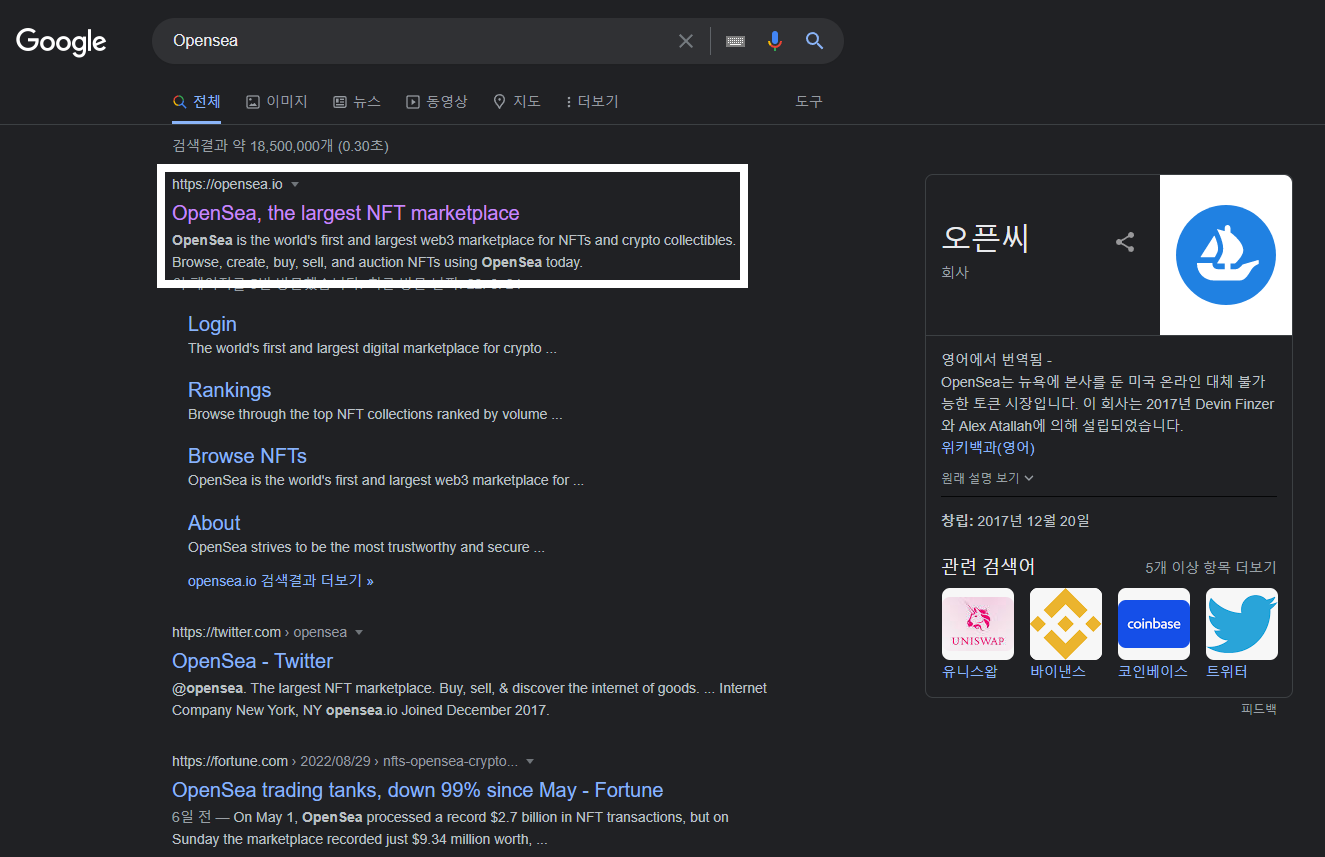This screenshot has width=1325, height=857.
Task: Open OpenSea, the largest NFT marketplace result
Action: click(346, 213)
